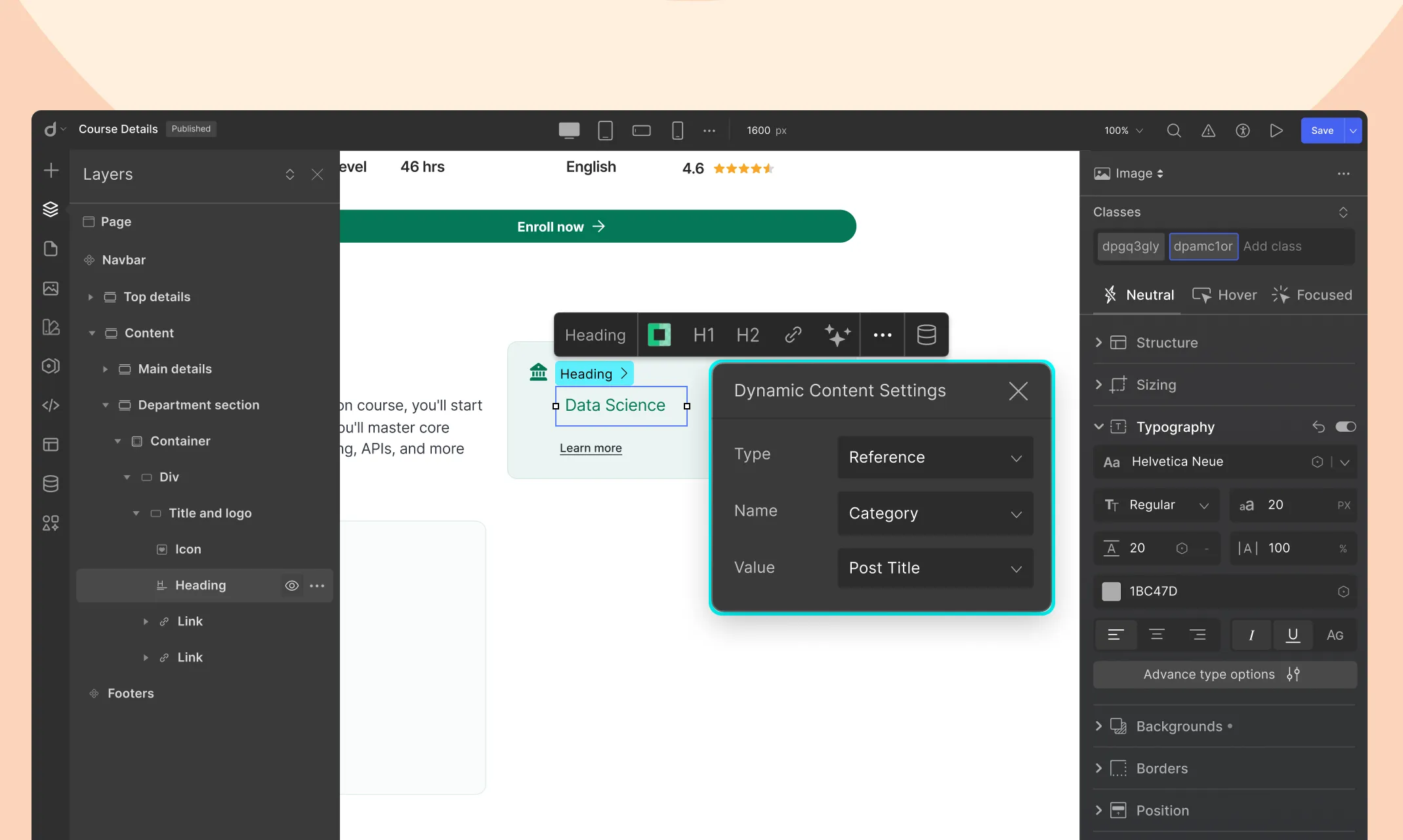The height and width of the screenshot is (840, 1403).
Task: Set text alignment to right
Action: point(1198,635)
